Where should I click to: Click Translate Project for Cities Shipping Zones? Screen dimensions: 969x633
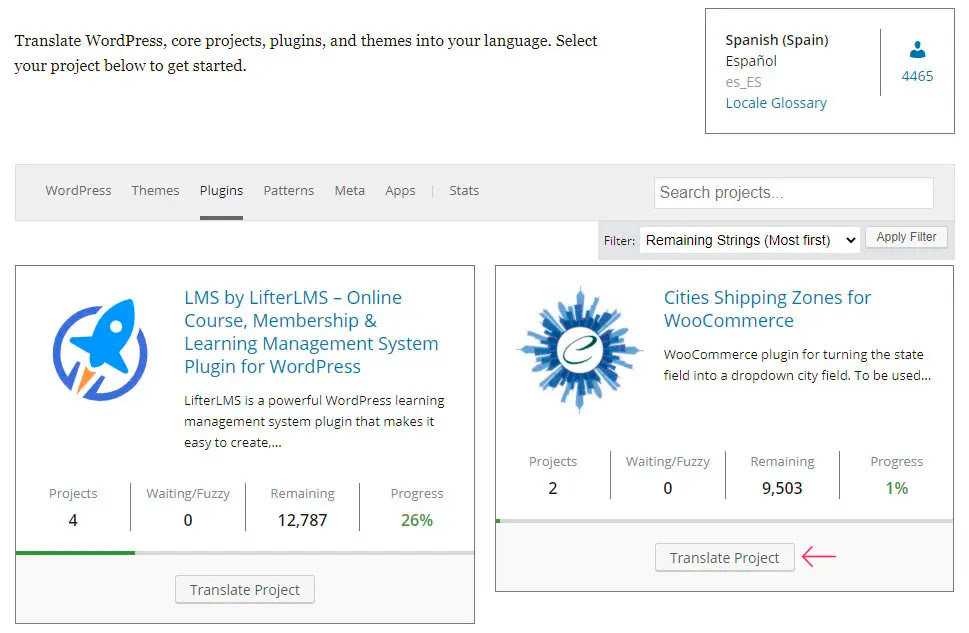(x=724, y=558)
